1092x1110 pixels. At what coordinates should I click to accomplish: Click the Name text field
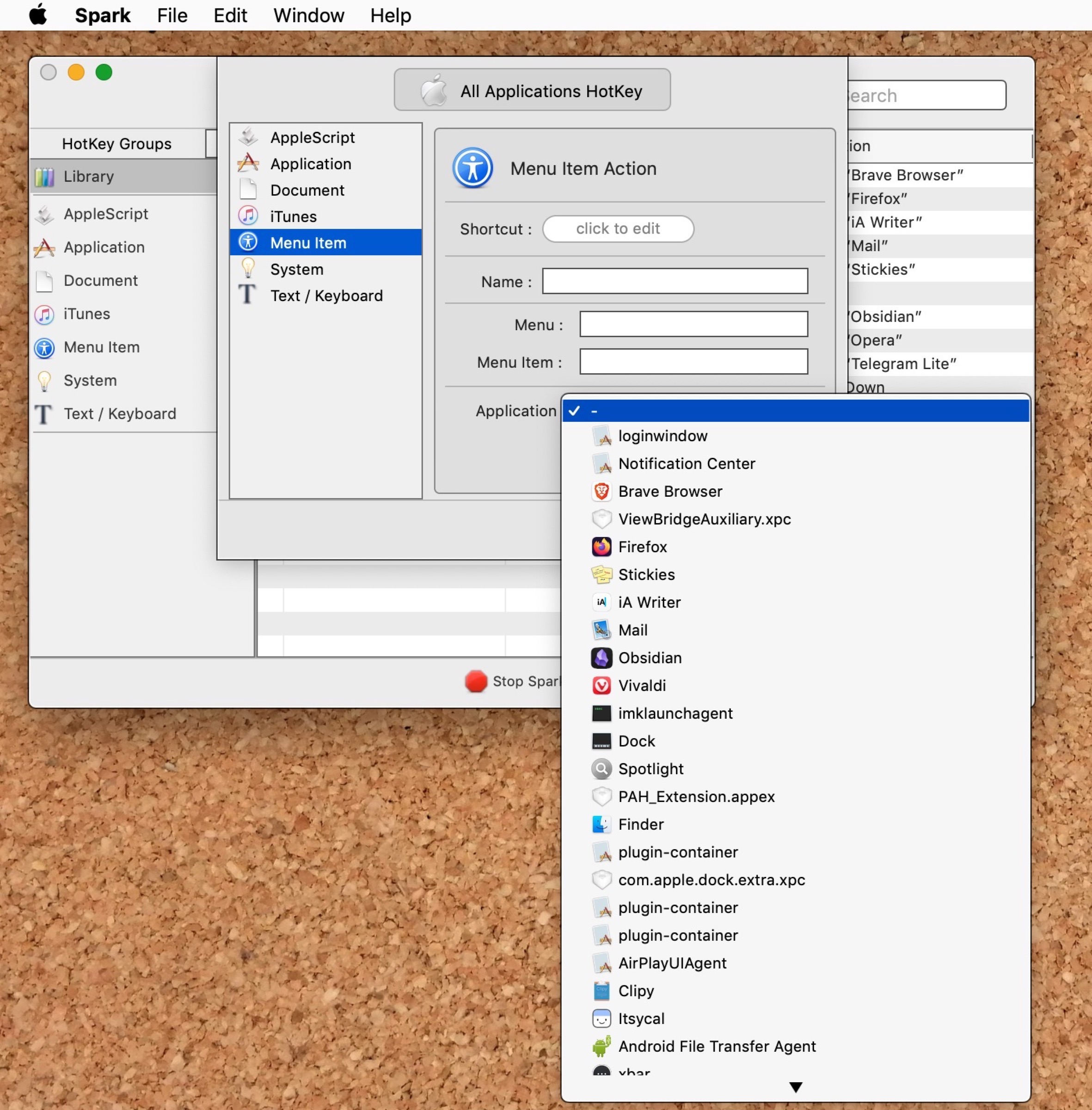675,281
